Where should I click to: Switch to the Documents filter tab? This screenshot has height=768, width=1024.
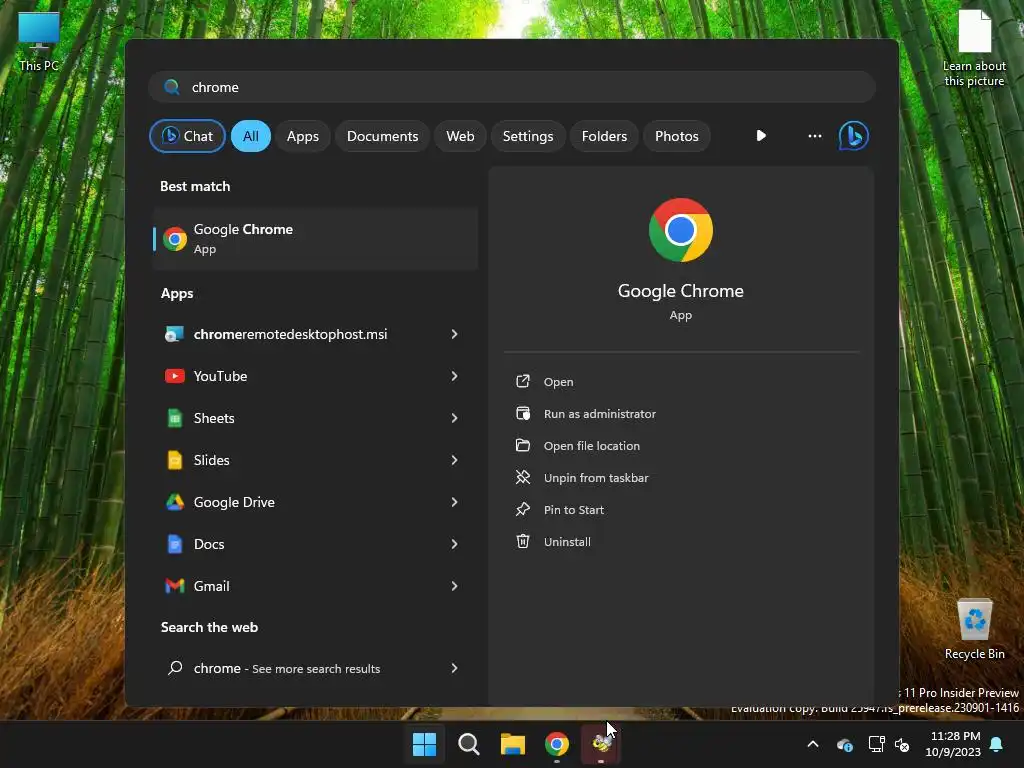pos(382,136)
